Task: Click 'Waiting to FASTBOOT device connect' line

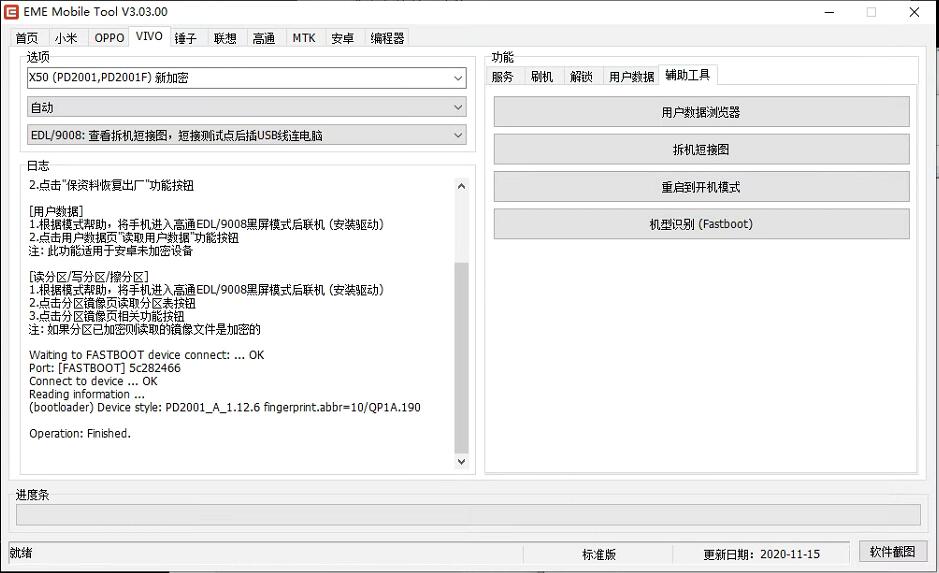Action: pyautogui.click(x=147, y=355)
